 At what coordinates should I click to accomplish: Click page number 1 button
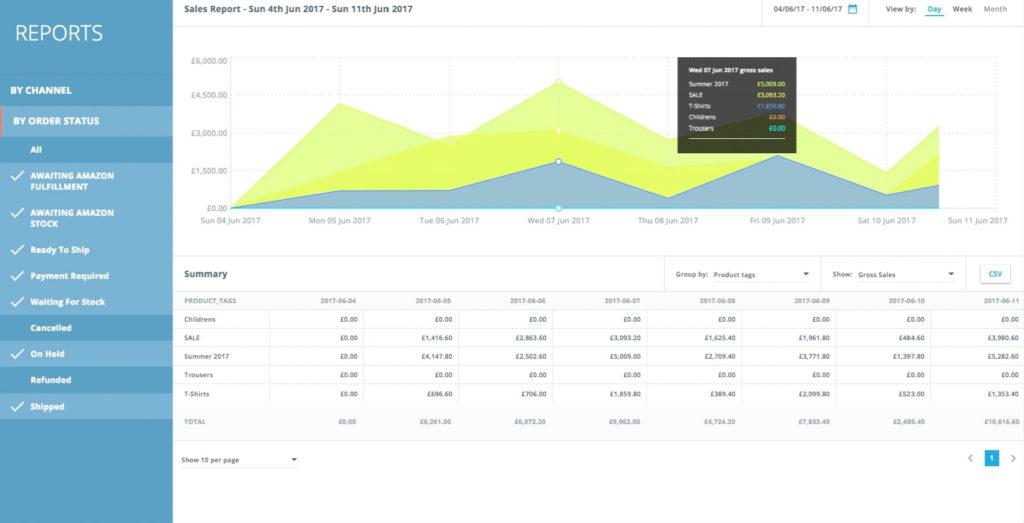[x=991, y=458]
